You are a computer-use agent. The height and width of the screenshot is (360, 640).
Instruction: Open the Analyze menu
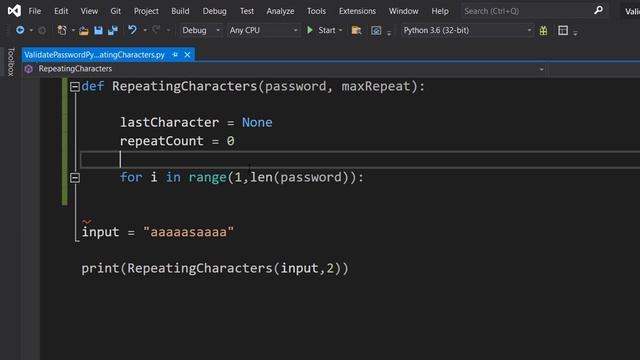280,11
